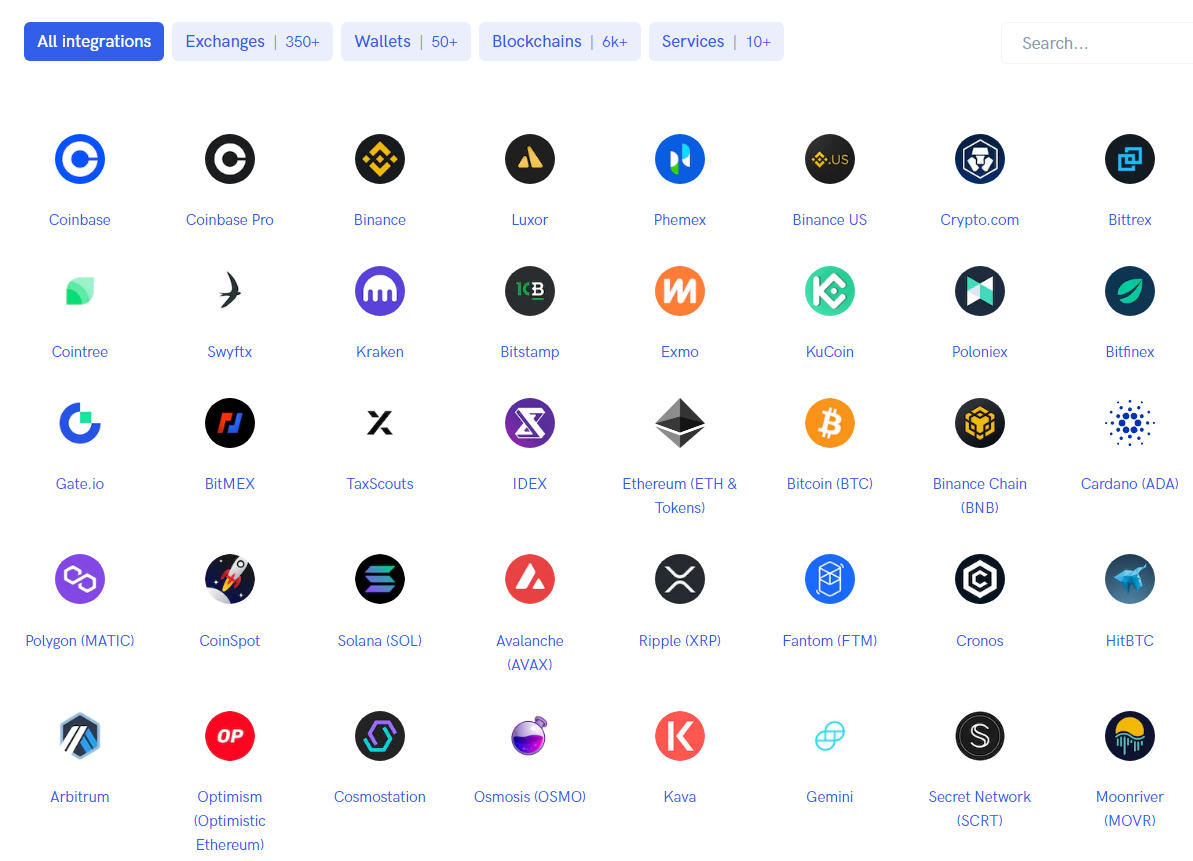1193x861 pixels.
Task: Open the Binance Chain cube icon
Action: pyautogui.click(x=979, y=423)
